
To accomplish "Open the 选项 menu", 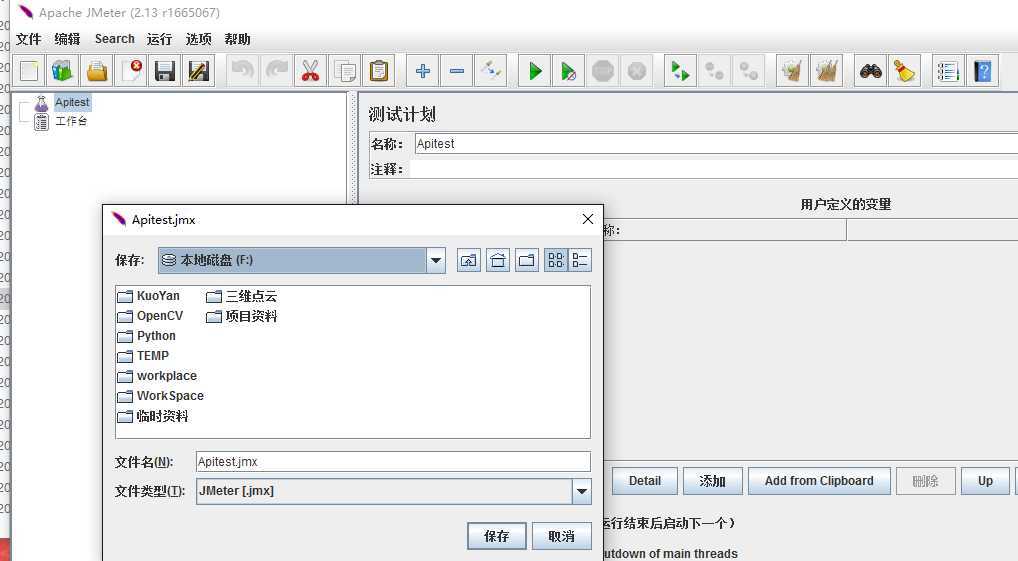I will point(199,39).
